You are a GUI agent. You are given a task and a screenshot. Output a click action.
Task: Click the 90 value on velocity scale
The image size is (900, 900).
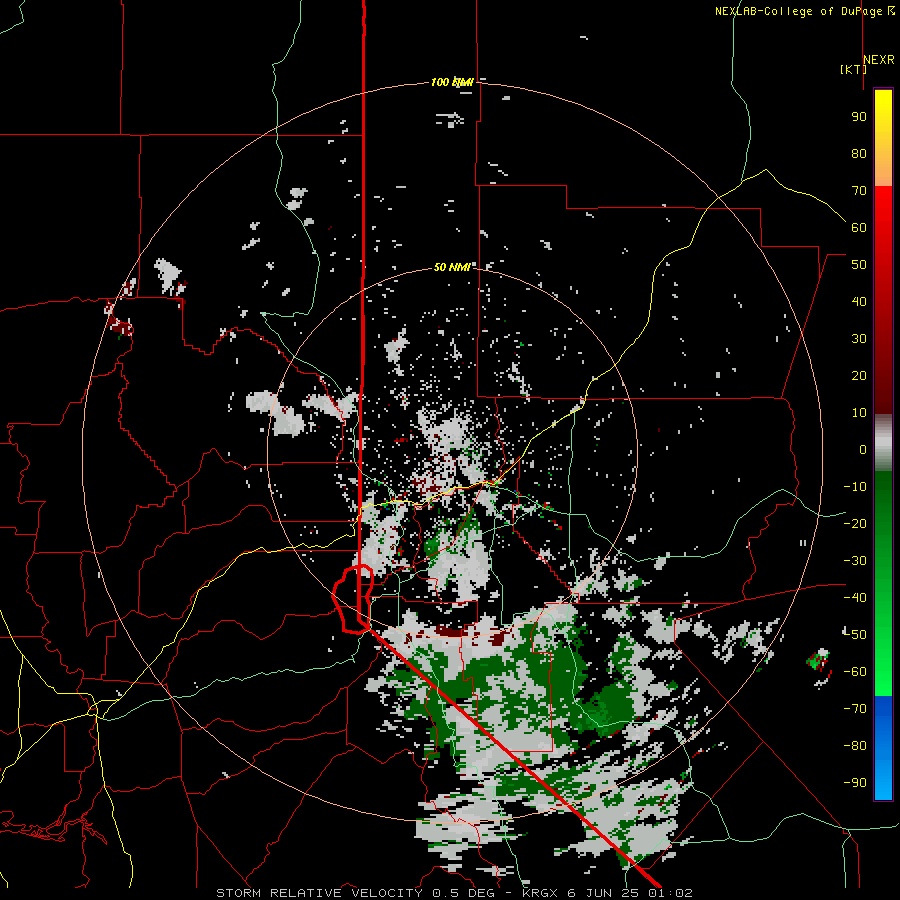coord(859,117)
